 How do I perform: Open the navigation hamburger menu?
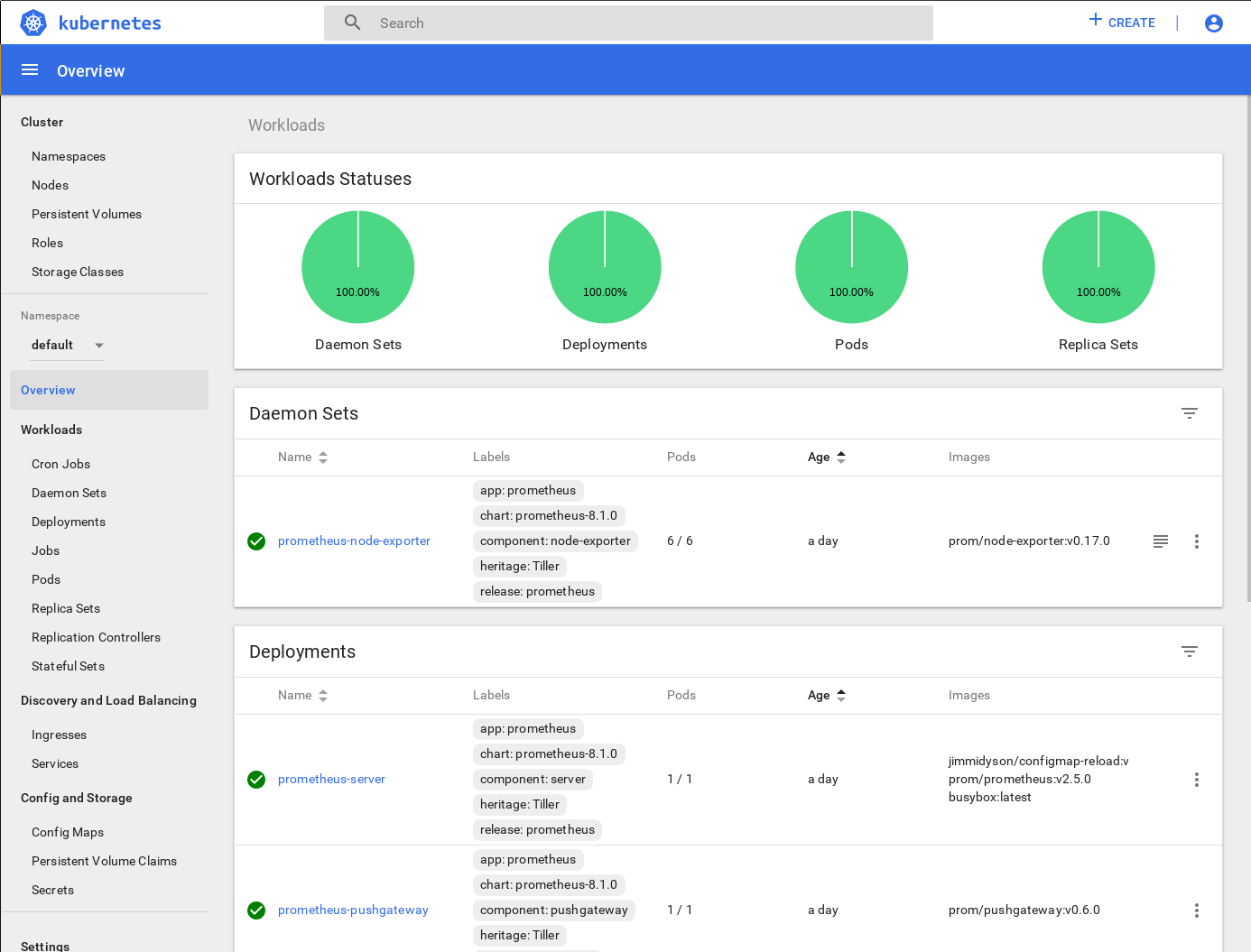tap(30, 69)
